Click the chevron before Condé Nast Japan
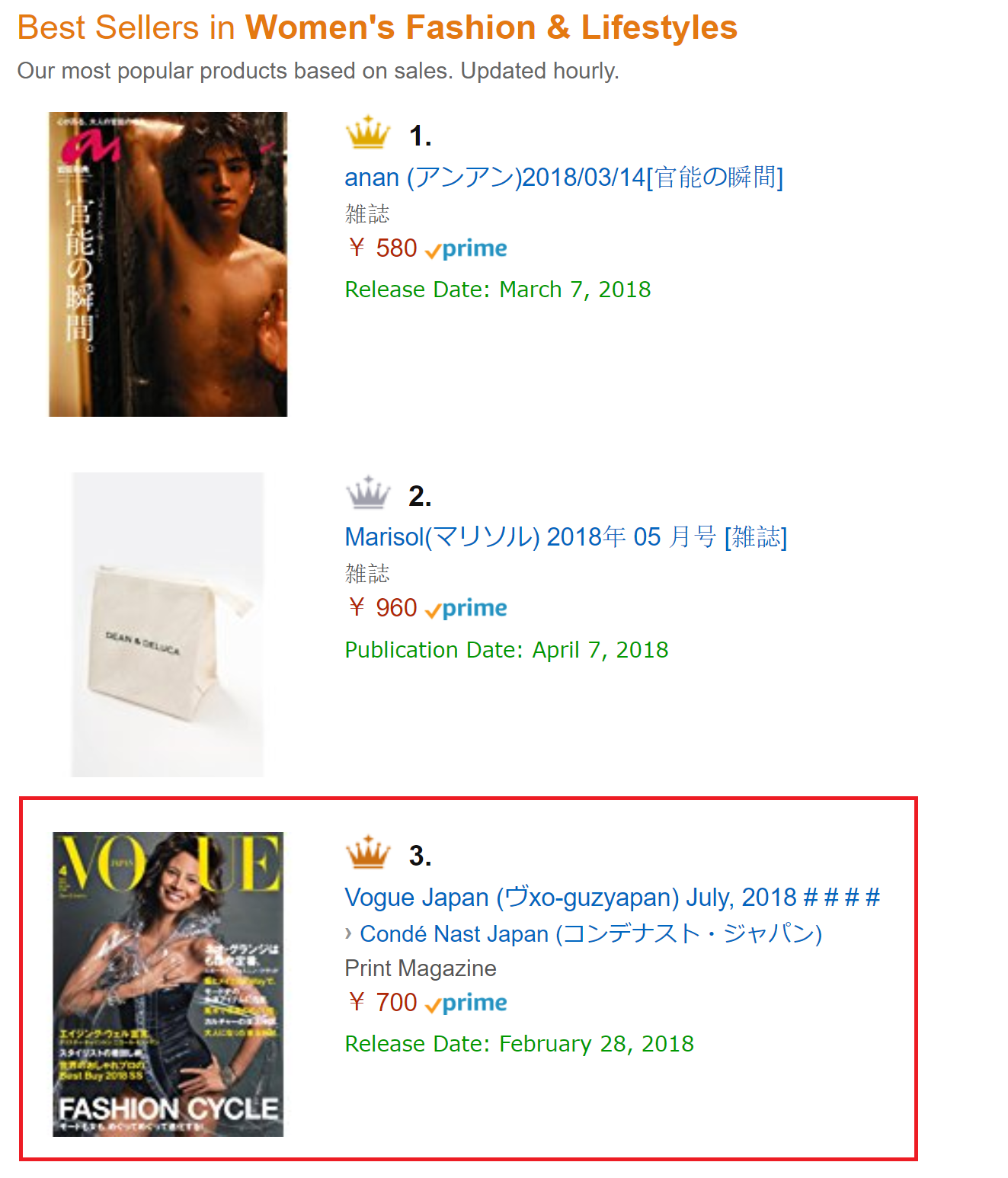Viewport: 1008px width, 1178px height. 348,933
